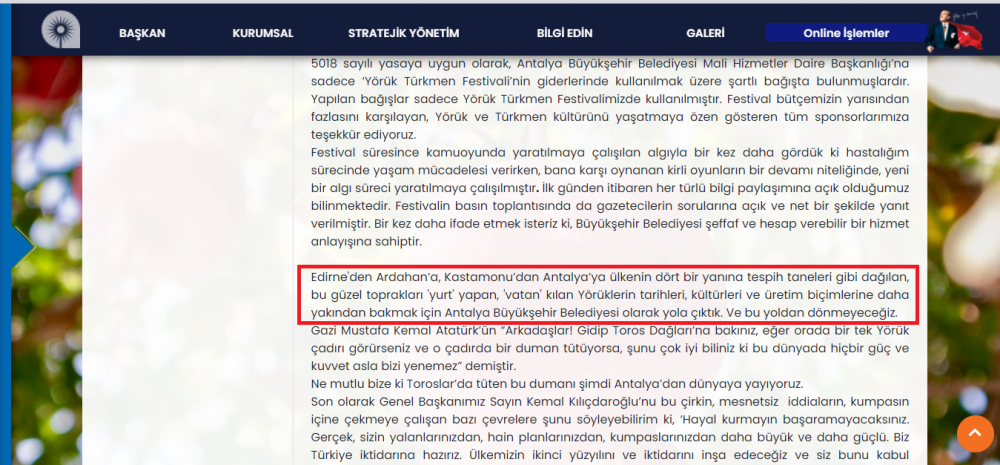This screenshot has width=1000, height=465.
Task: Open the KURUMSAL menu
Action: [263, 34]
